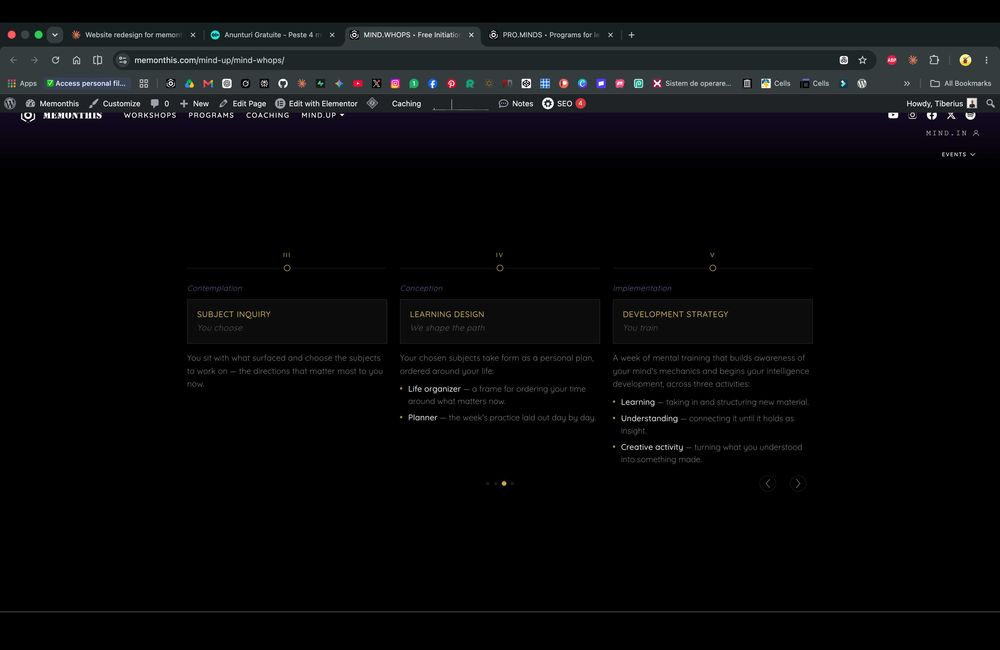Viewport: 1000px width, 650px height.
Task: Click the site's YouTube social icon
Action: click(893, 115)
